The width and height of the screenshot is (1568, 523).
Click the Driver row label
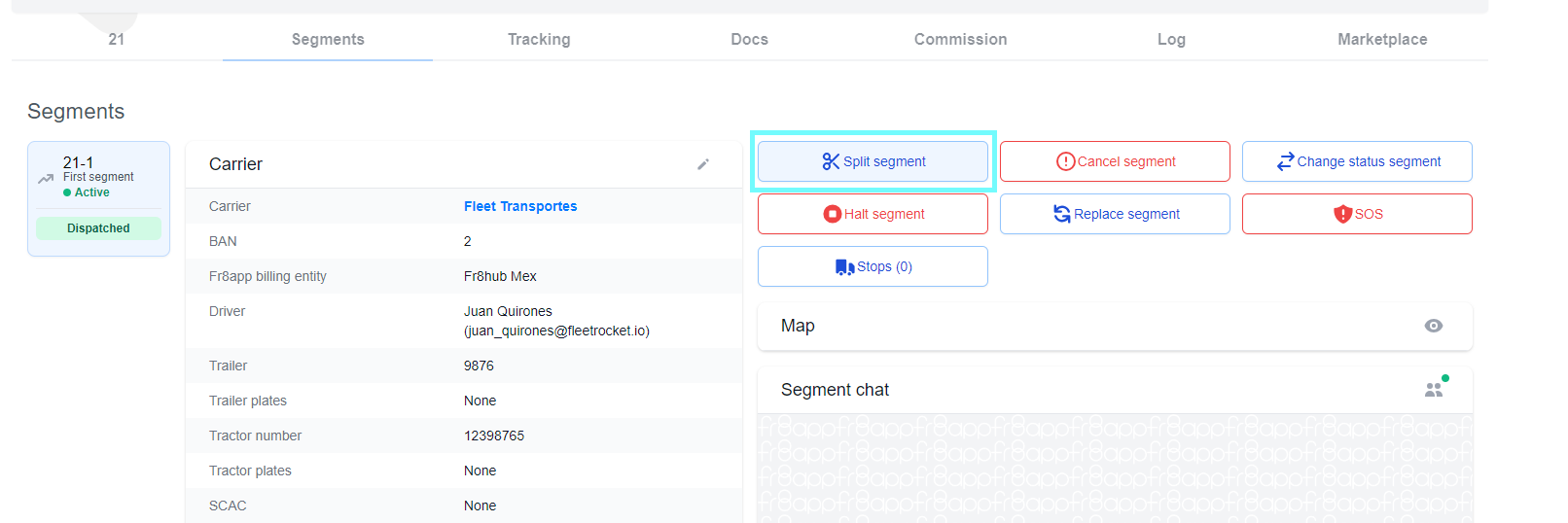click(x=227, y=311)
